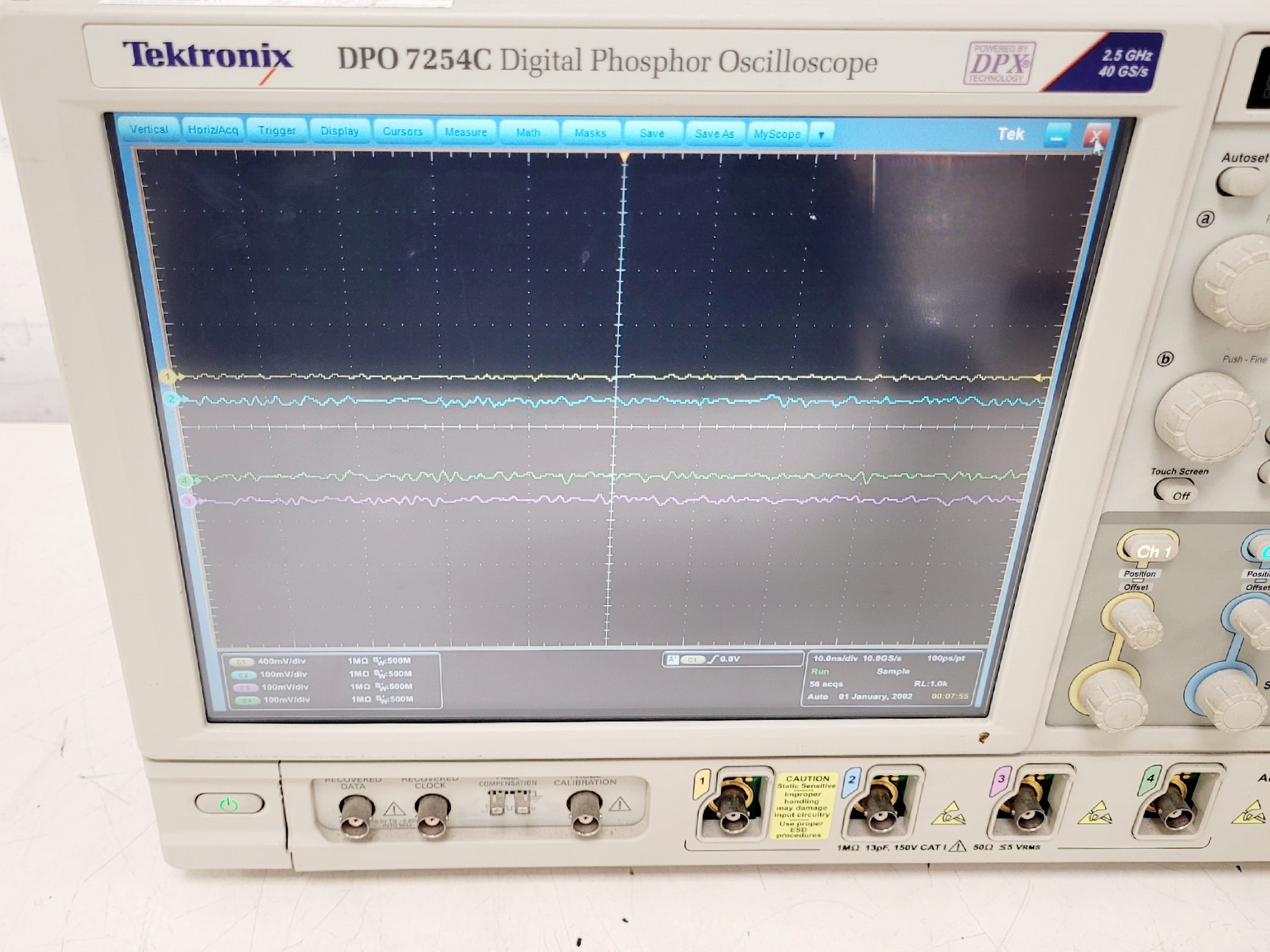Click the 100mV/div scale readout beside C2

(x=283, y=674)
